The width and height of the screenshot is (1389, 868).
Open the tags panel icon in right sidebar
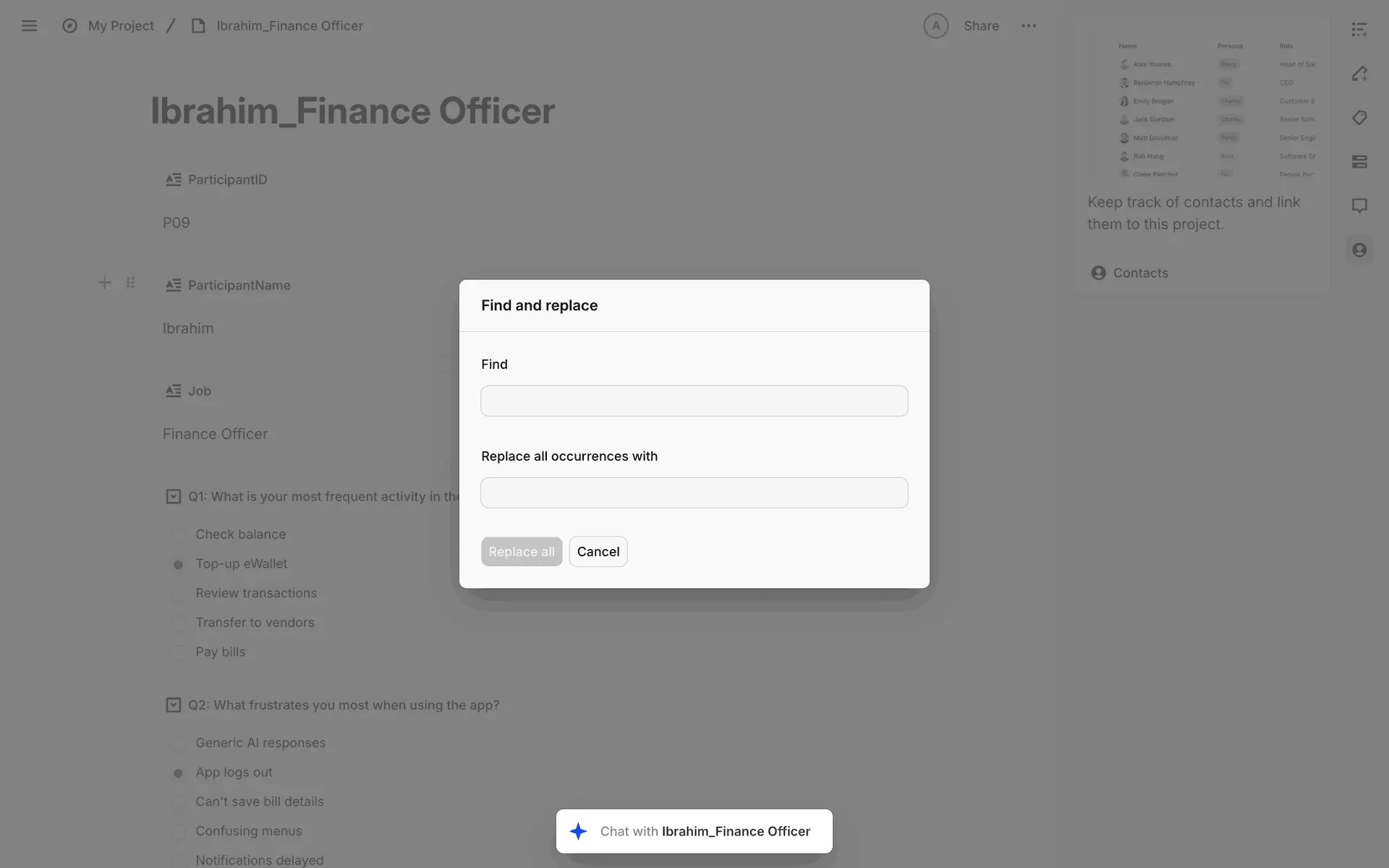[1359, 118]
